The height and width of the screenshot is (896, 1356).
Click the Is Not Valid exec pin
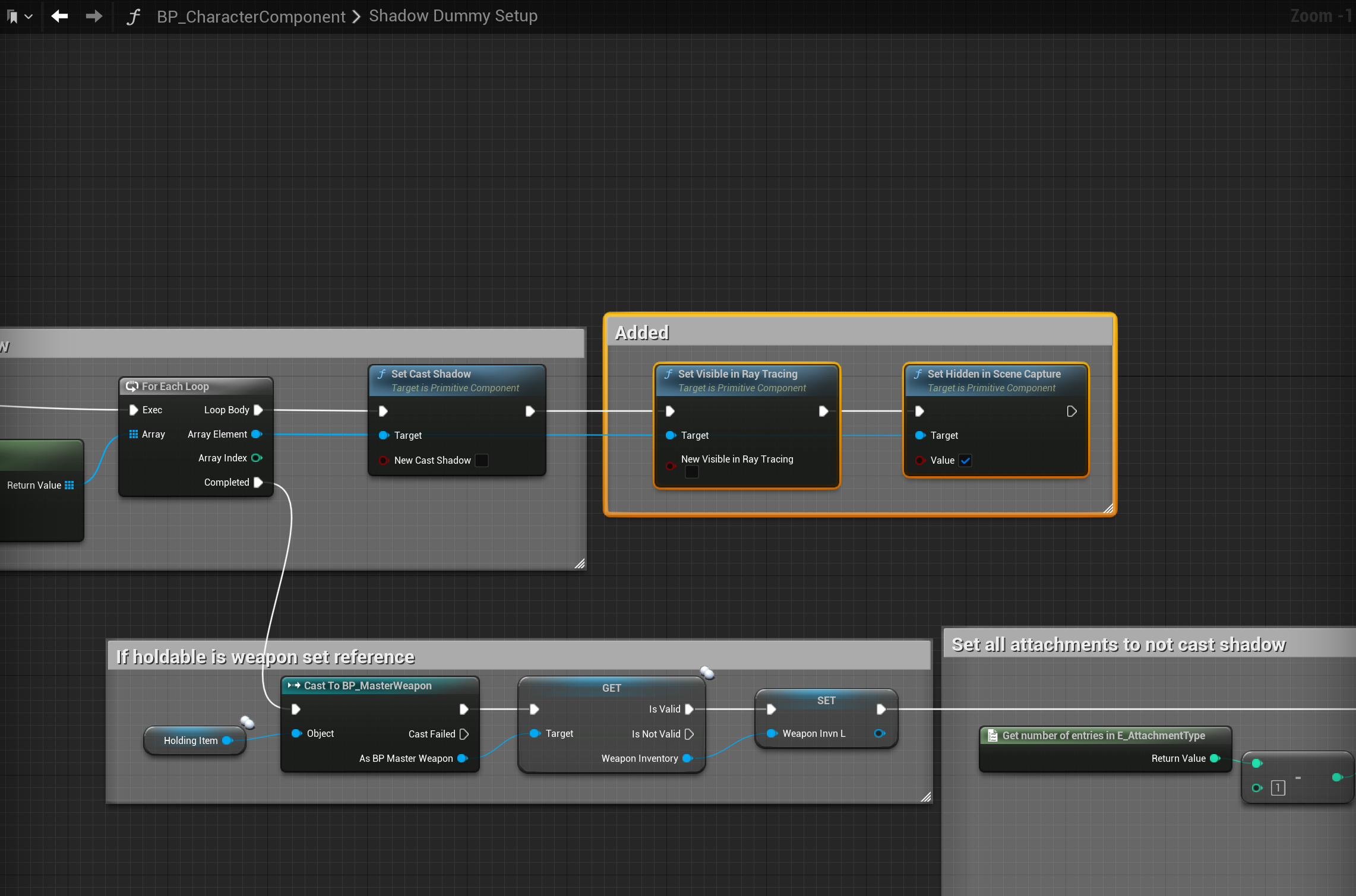(689, 734)
